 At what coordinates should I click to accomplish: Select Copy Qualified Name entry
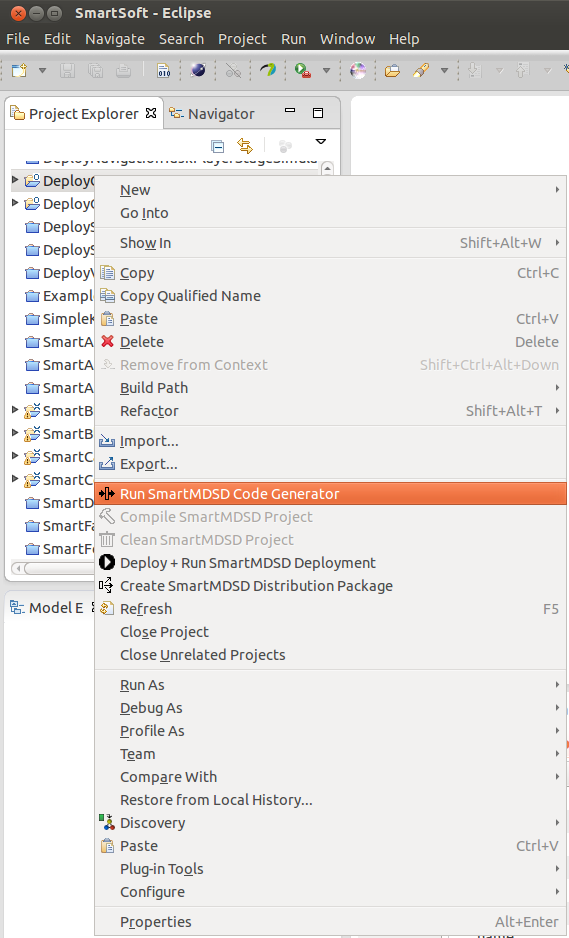click(x=330, y=296)
